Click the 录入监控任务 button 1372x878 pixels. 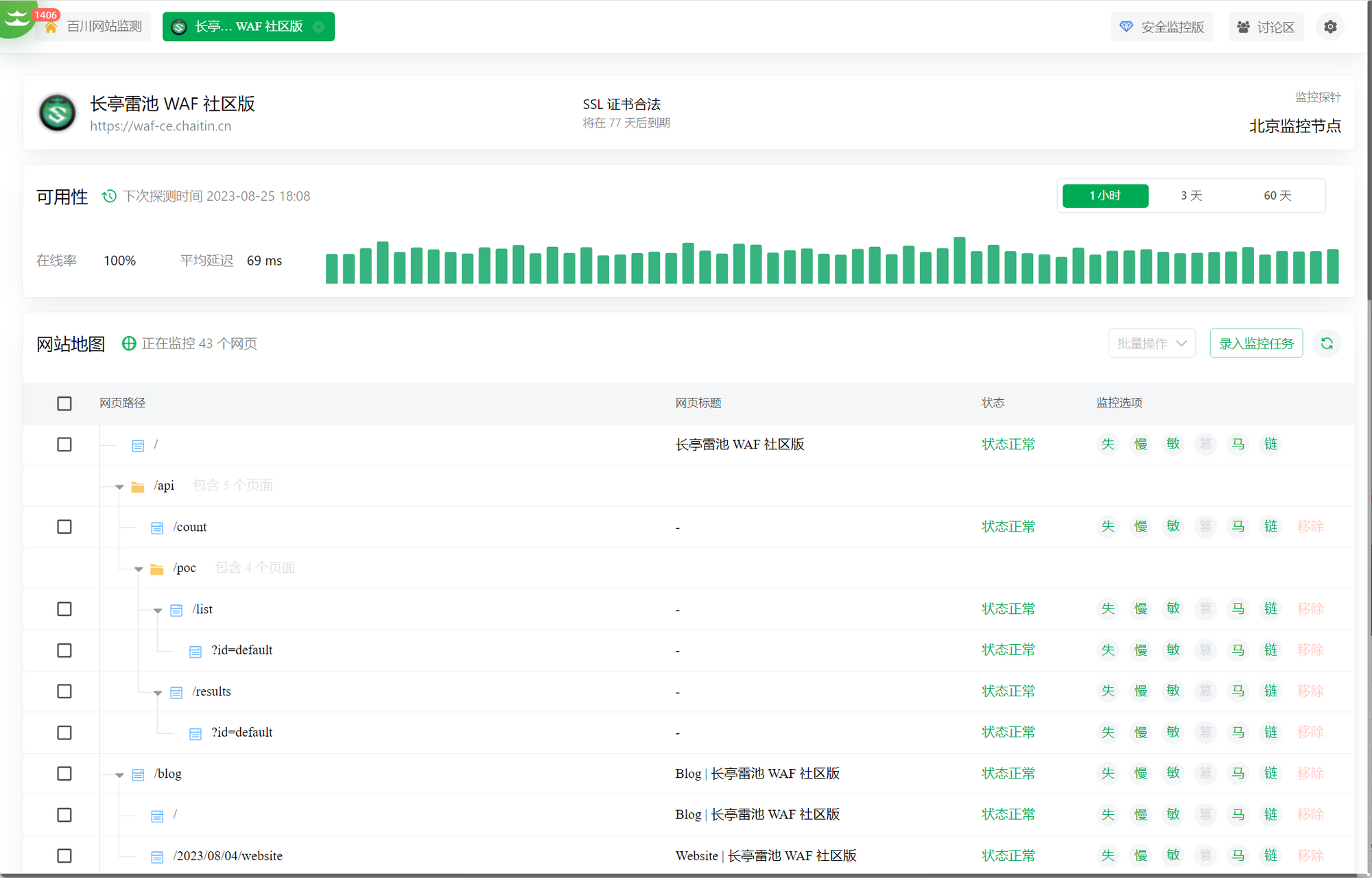(1256, 344)
